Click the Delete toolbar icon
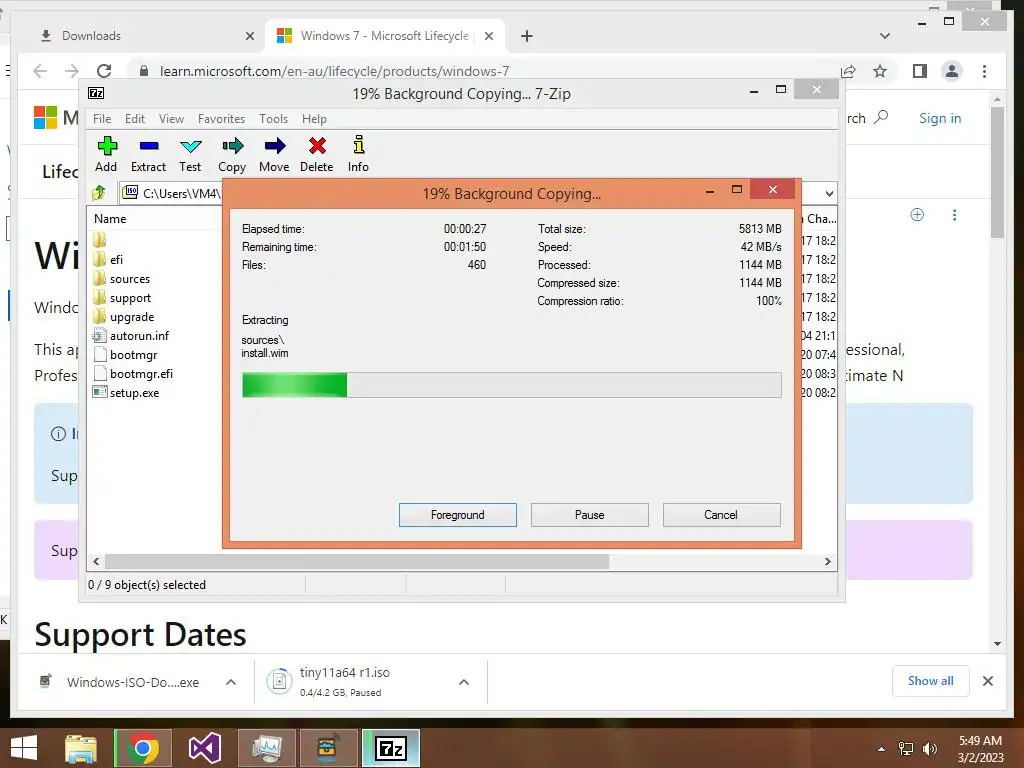 [x=317, y=154]
